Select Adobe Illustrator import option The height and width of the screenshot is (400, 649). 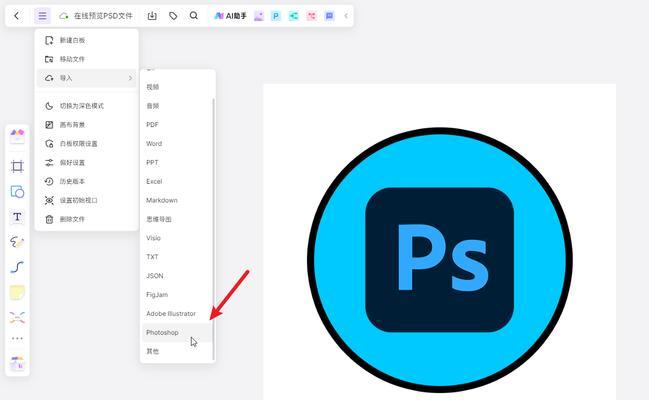177,314
